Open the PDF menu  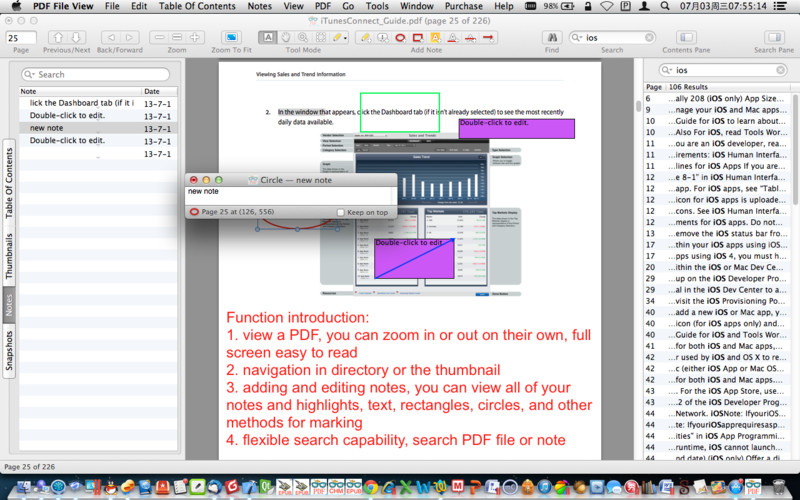323,6
